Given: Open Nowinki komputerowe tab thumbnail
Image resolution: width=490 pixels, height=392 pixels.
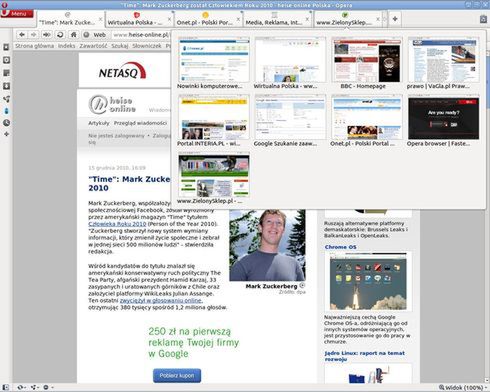Looking at the screenshot, I should pos(214,63).
